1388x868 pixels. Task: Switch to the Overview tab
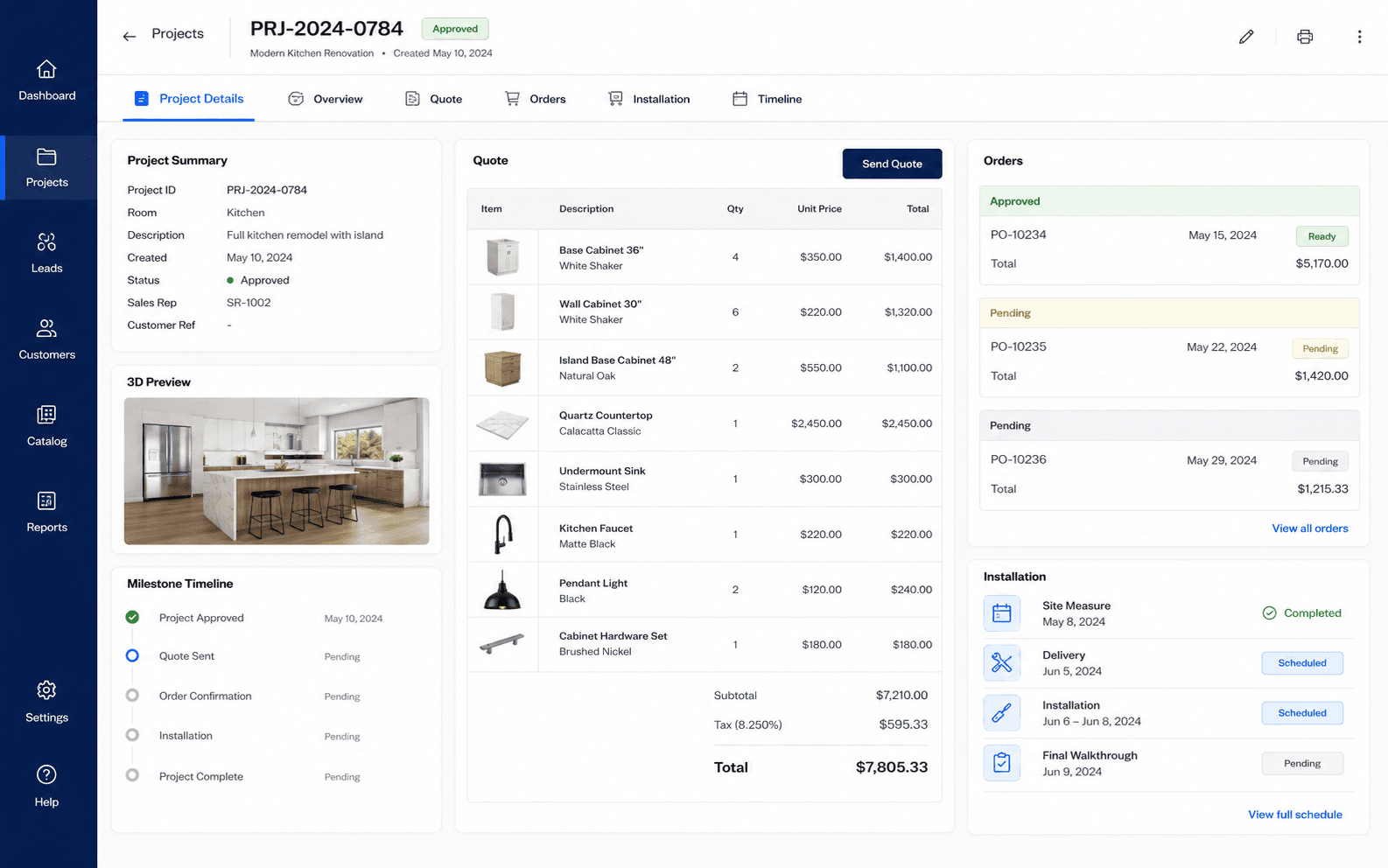[x=326, y=99]
